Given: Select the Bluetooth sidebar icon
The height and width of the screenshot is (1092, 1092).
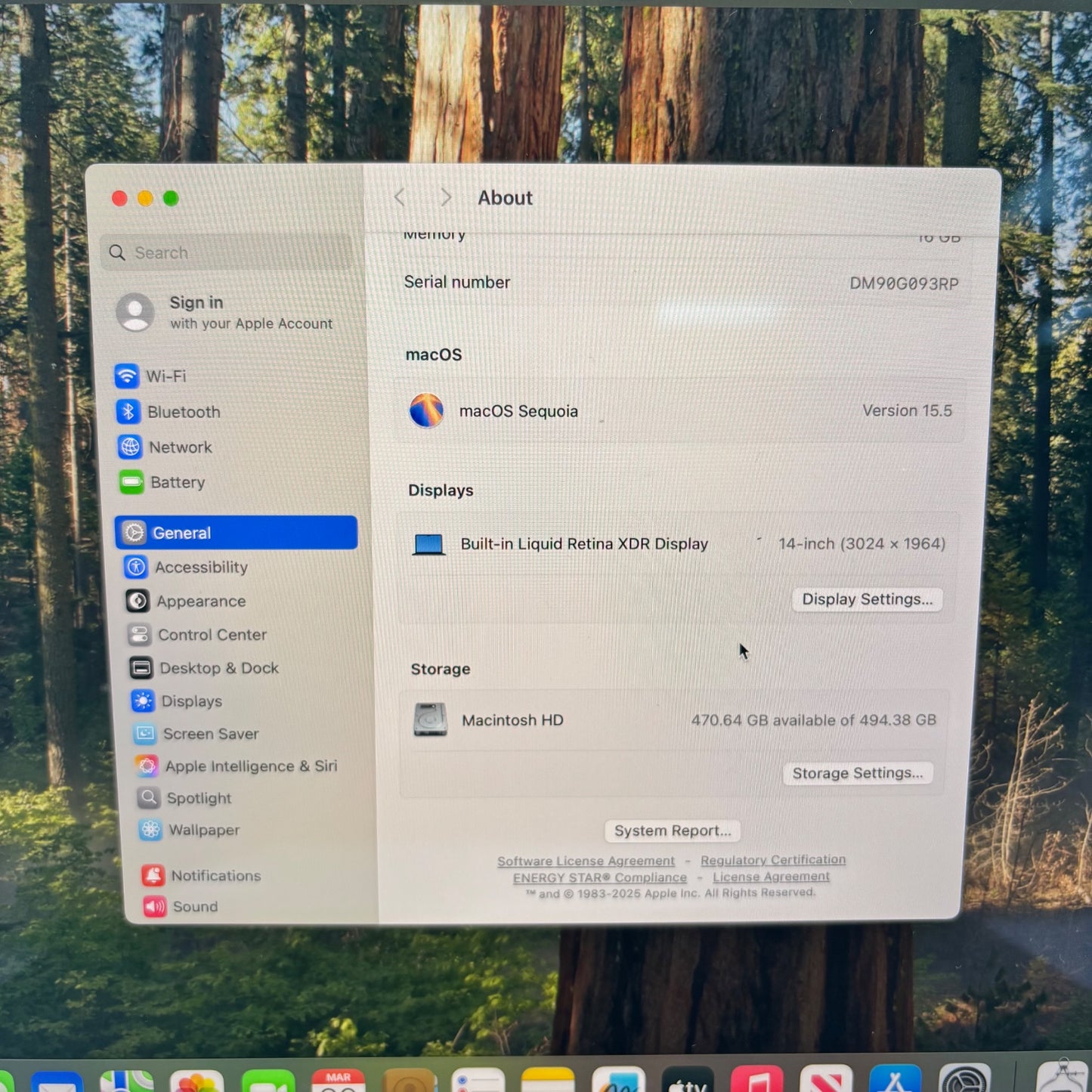Looking at the screenshot, I should click(128, 412).
